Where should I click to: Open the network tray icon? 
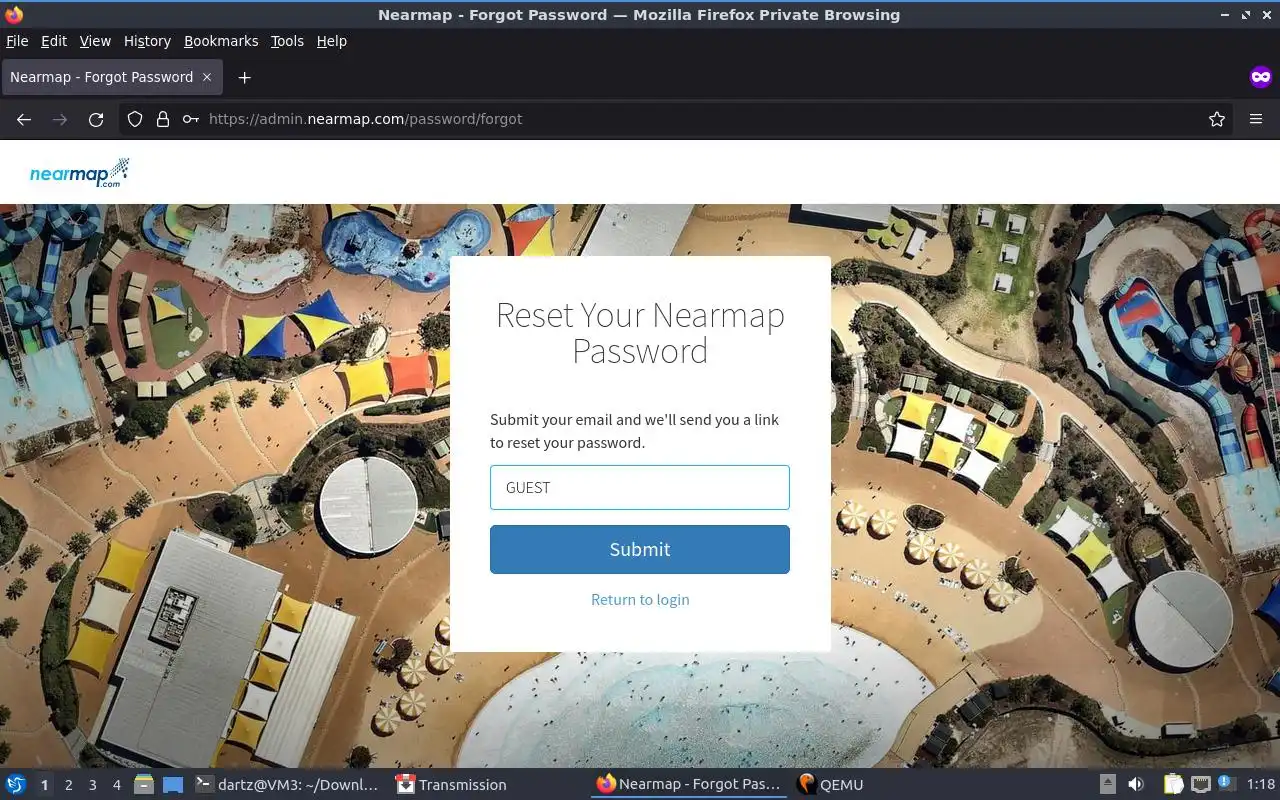tap(1201, 784)
